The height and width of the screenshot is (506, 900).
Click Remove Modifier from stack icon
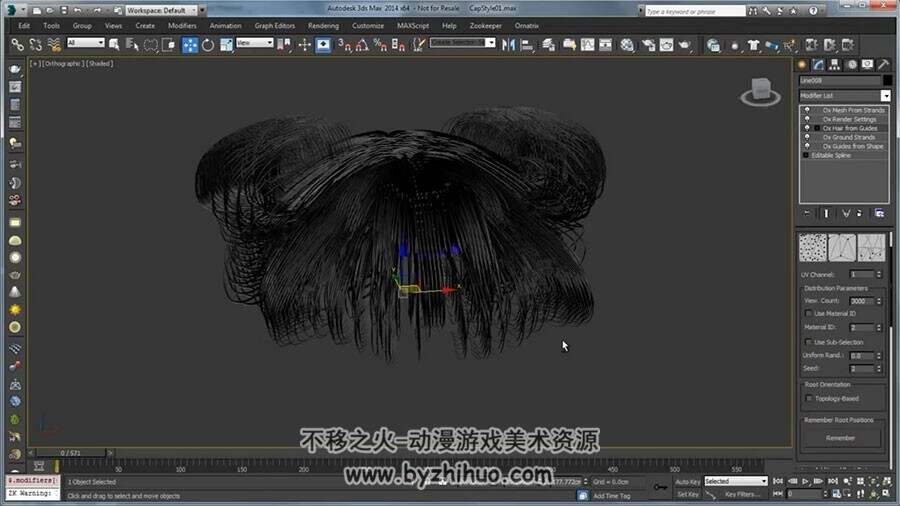click(x=860, y=213)
